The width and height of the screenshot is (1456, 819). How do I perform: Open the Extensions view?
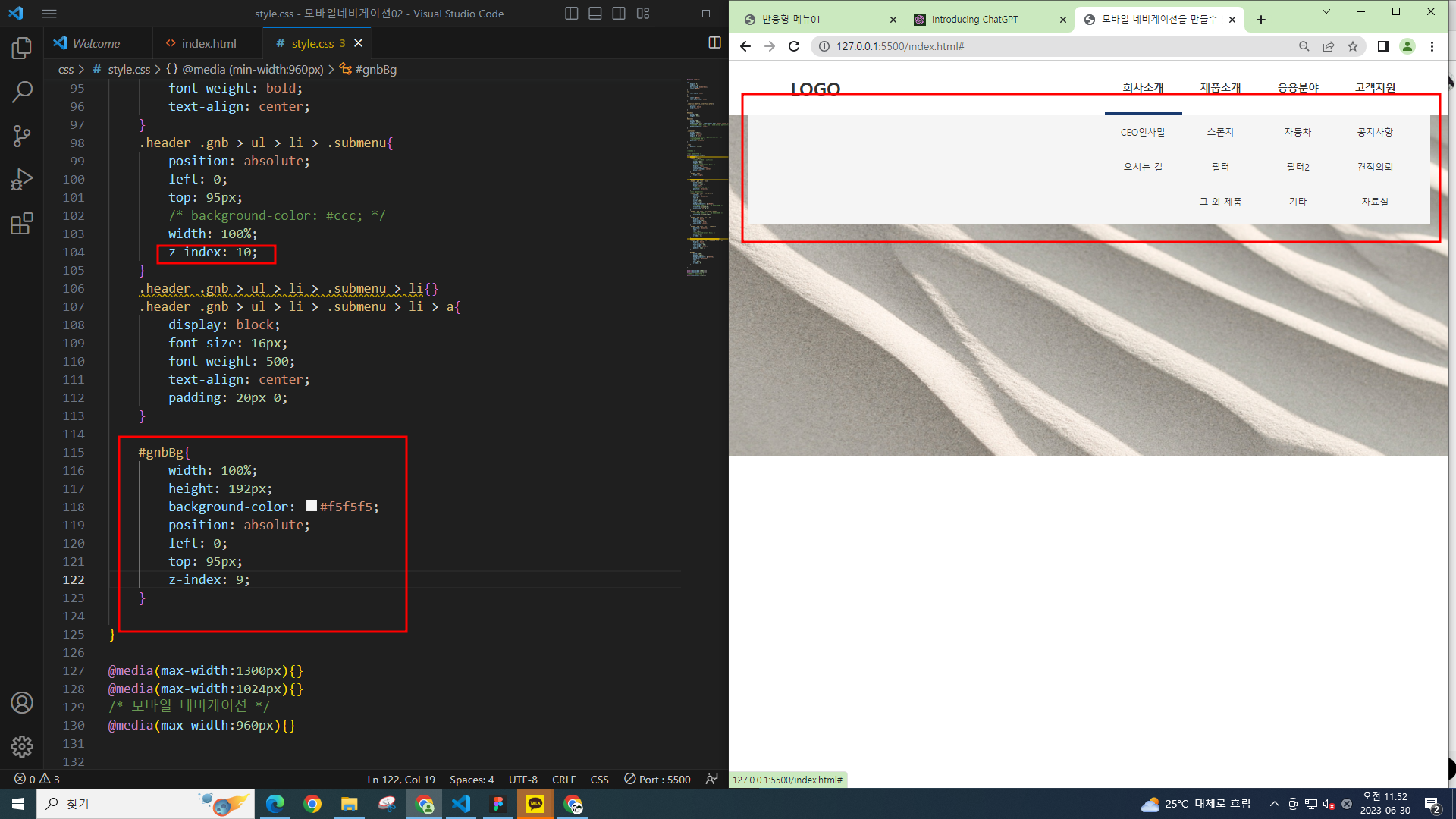point(22,224)
